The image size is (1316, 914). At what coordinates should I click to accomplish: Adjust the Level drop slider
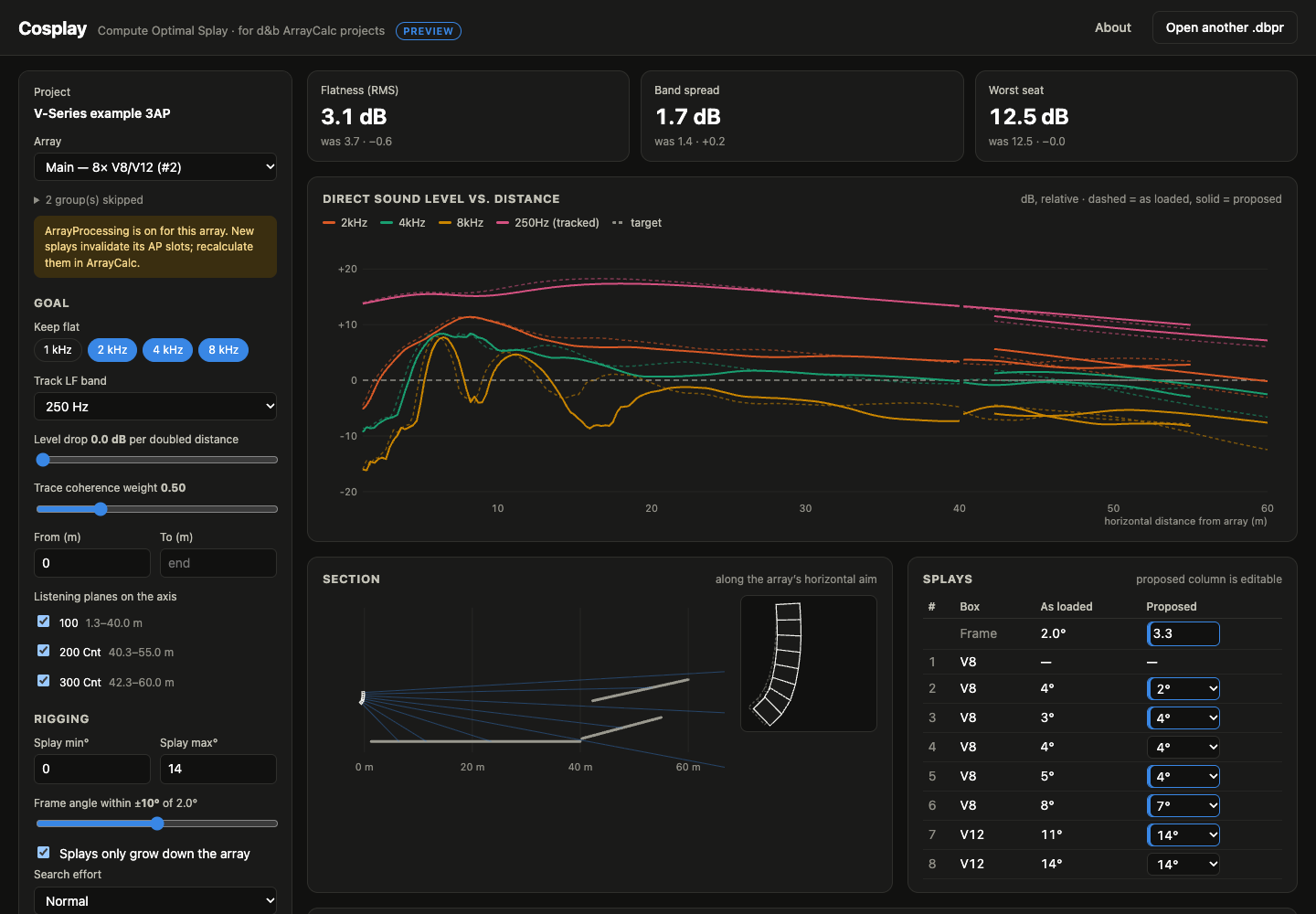[x=155, y=460]
